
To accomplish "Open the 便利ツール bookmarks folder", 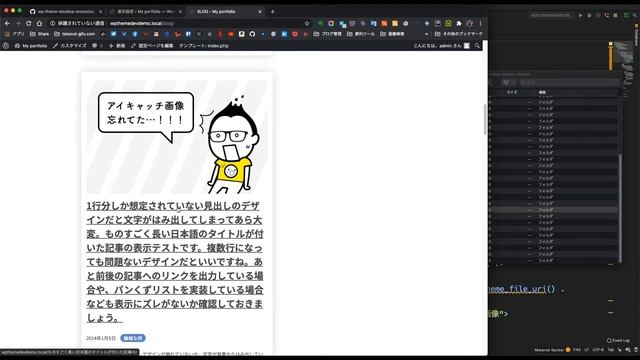I will (x=360, y=34).
